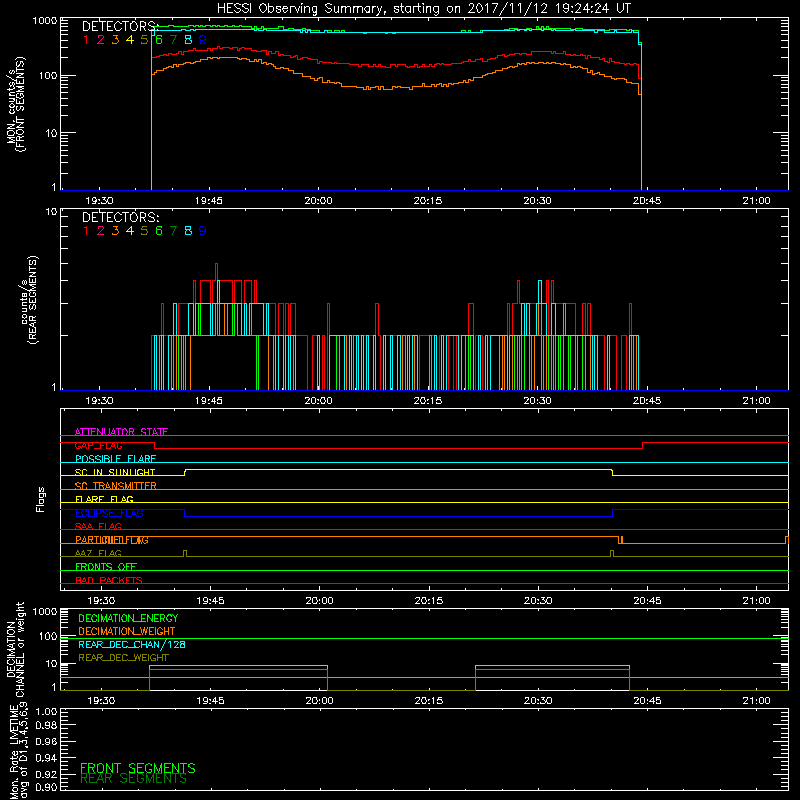The image size is (800, 800).
Task: Click the 10 y-axis value of the rear segments plot
Action: pyautogui.click(x=52, y=211)
